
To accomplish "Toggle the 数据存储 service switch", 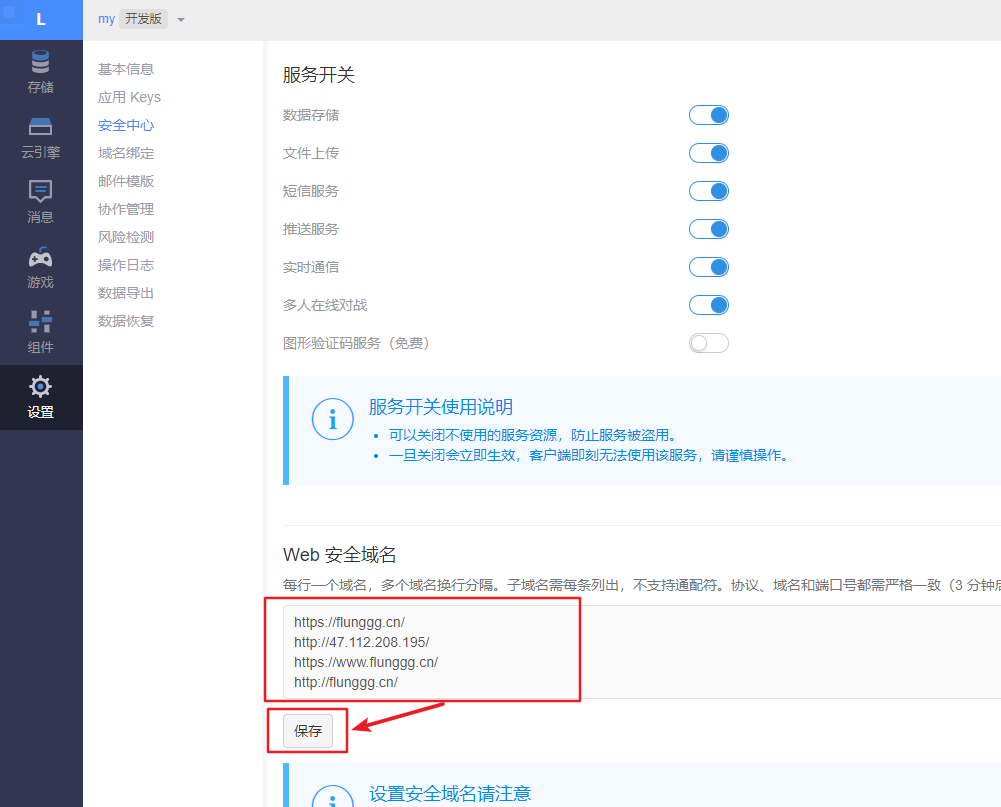I will tap(709, 115).
